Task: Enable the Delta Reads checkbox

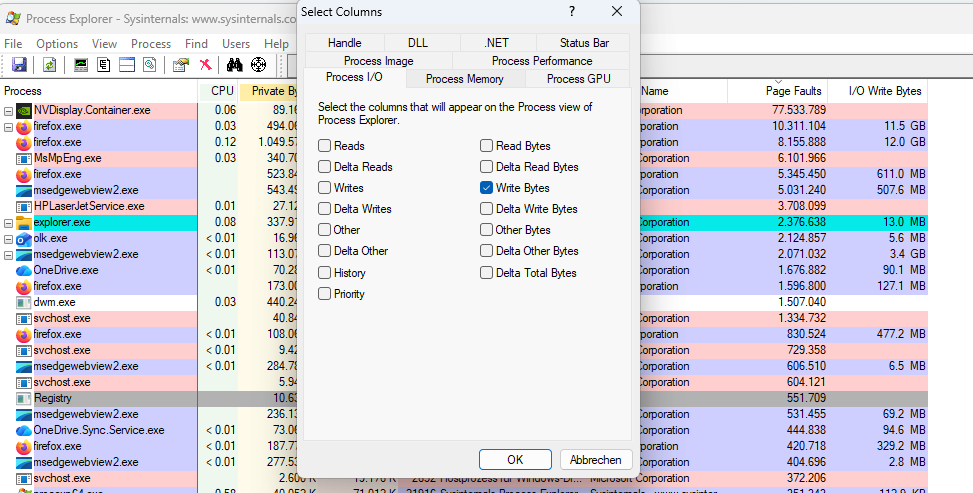Action: coord(325,166)
